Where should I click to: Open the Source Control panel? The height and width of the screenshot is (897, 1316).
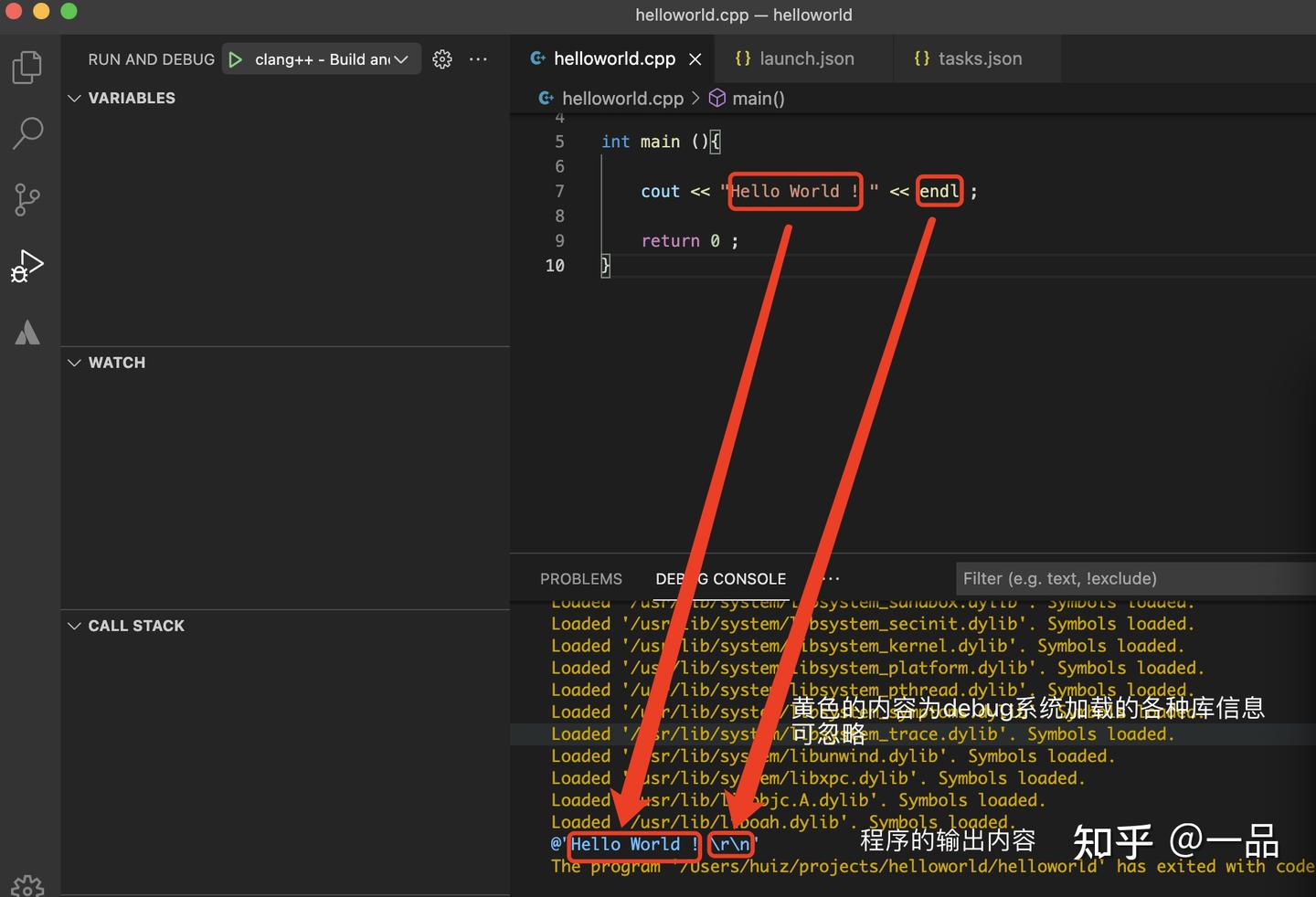point(27,199)
